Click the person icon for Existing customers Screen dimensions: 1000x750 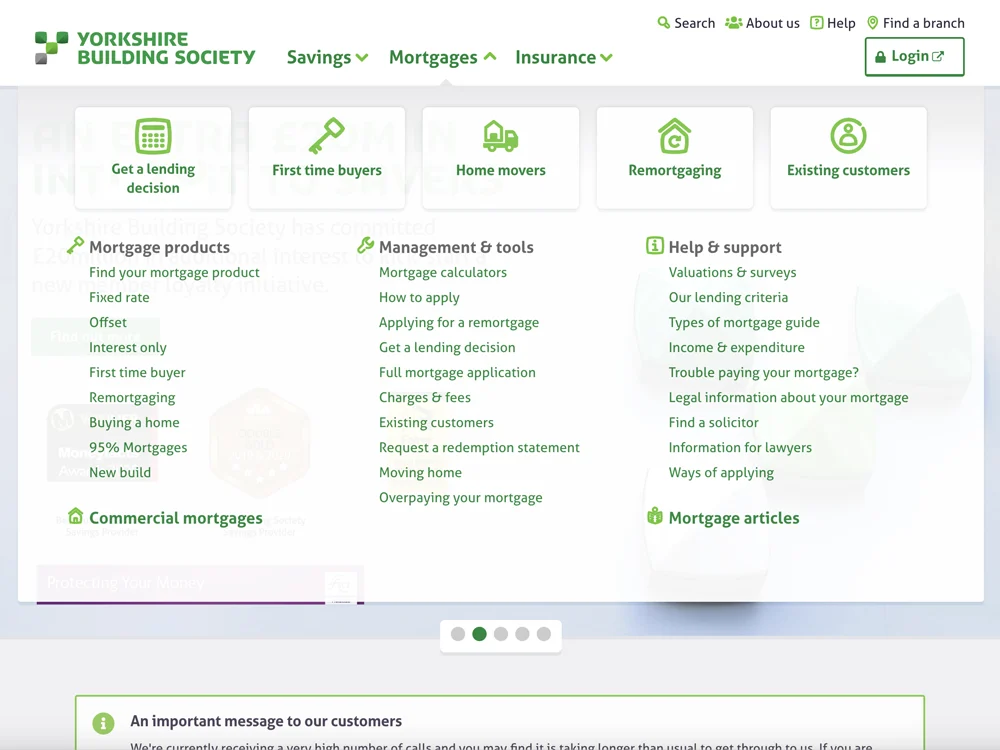[848, 136]
